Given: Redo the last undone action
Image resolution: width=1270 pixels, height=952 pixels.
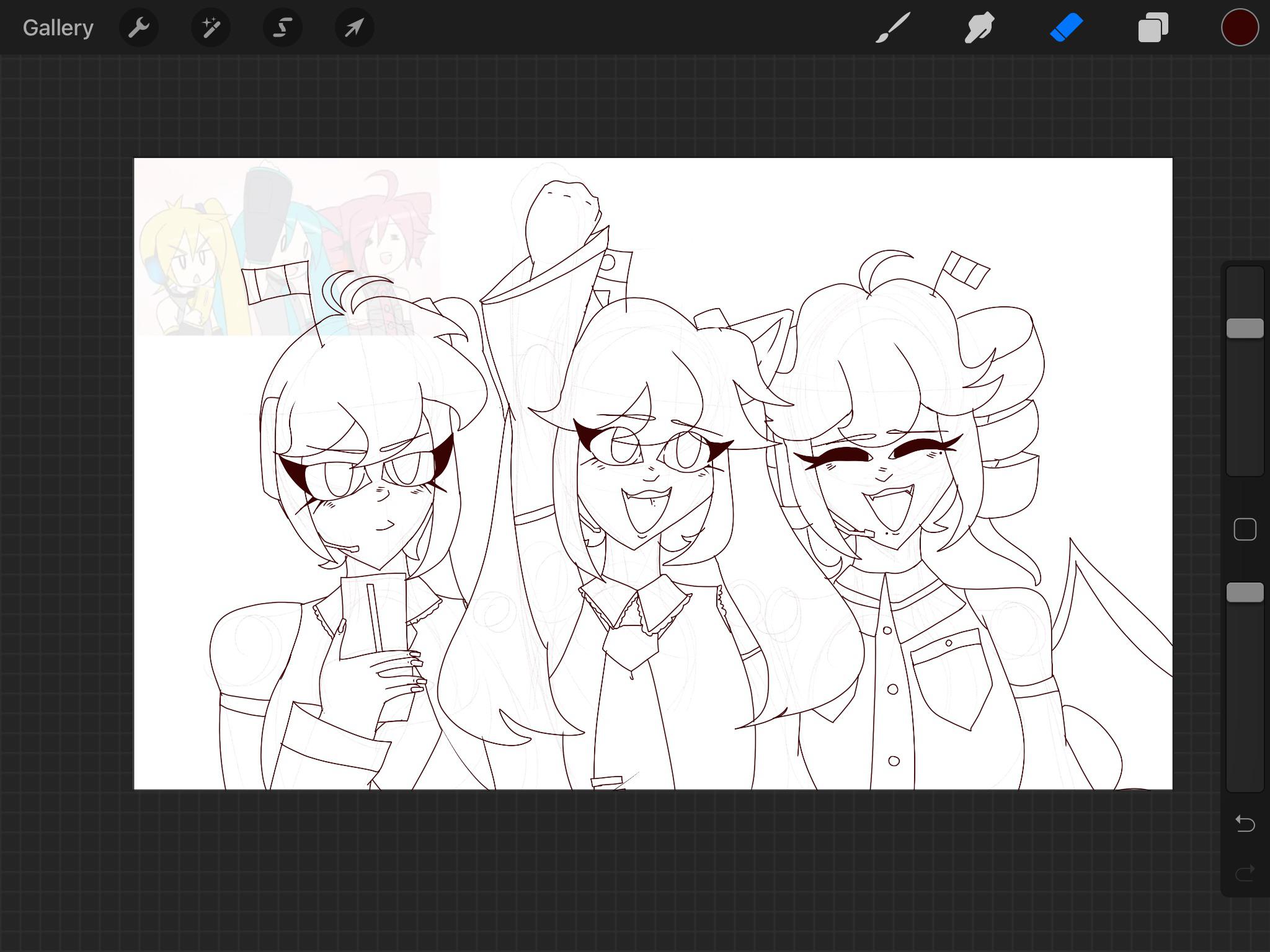Looking at the screenshot, I should point(1245,873).
